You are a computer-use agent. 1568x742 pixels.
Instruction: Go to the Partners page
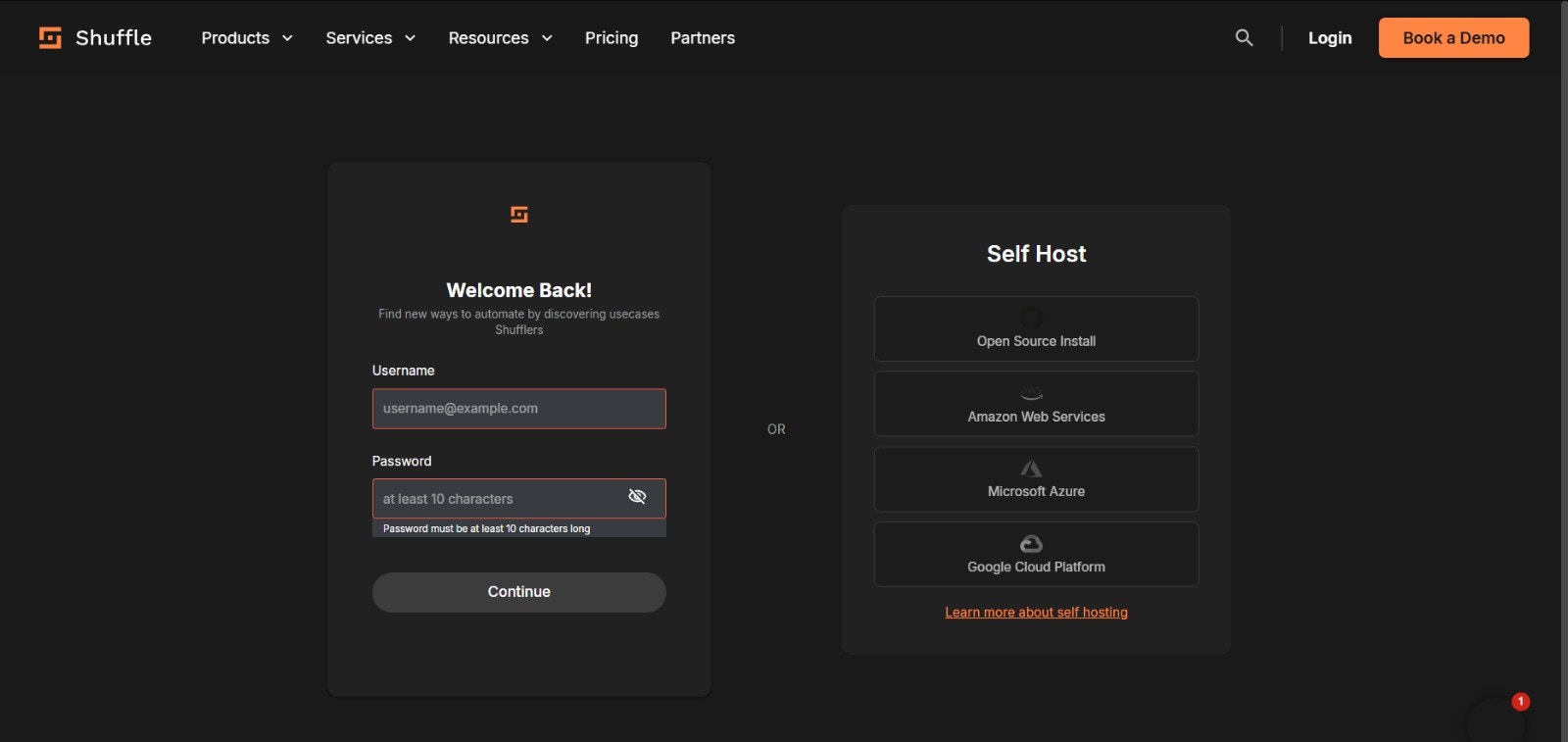(x=703, y=38)
